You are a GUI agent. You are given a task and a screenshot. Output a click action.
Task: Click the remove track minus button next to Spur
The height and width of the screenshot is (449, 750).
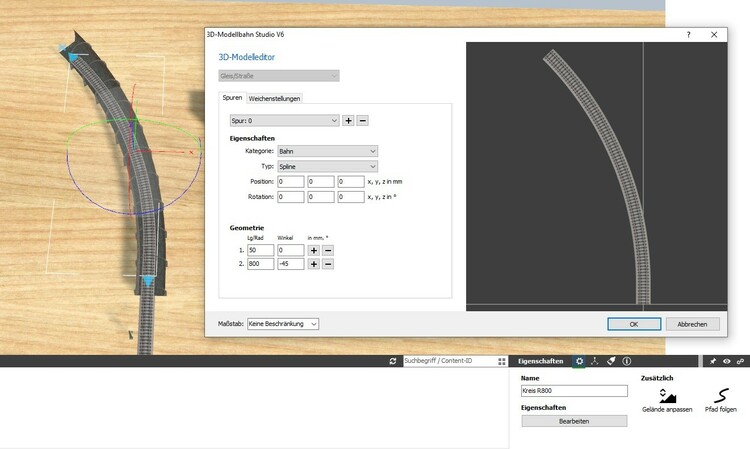pyautogui.click(x=362, y=120)
